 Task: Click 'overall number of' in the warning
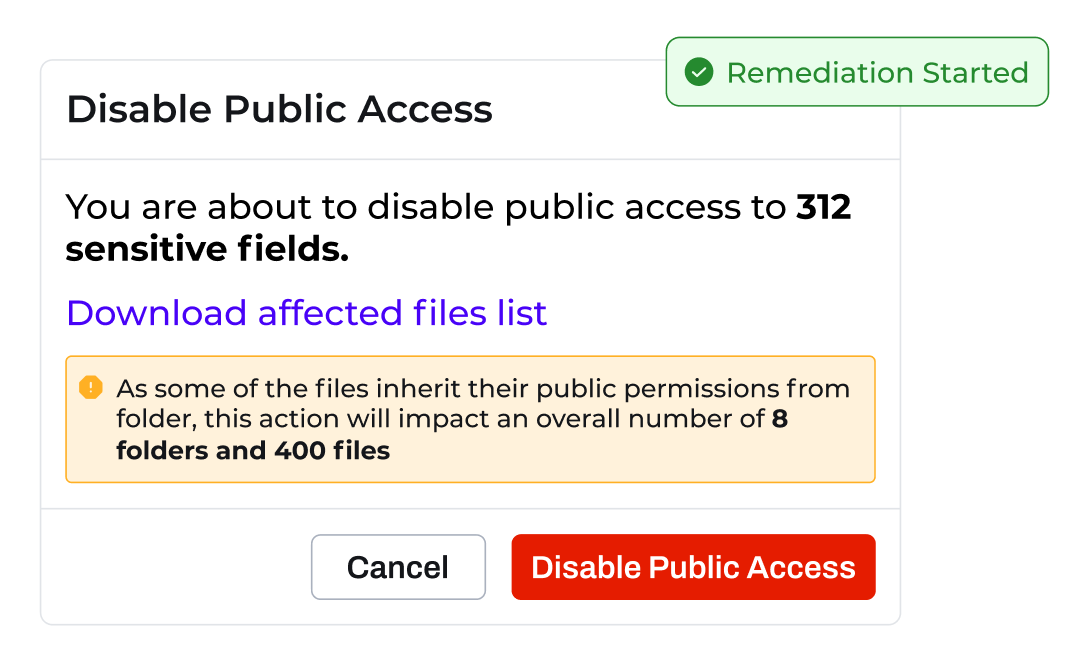(650, 419)
